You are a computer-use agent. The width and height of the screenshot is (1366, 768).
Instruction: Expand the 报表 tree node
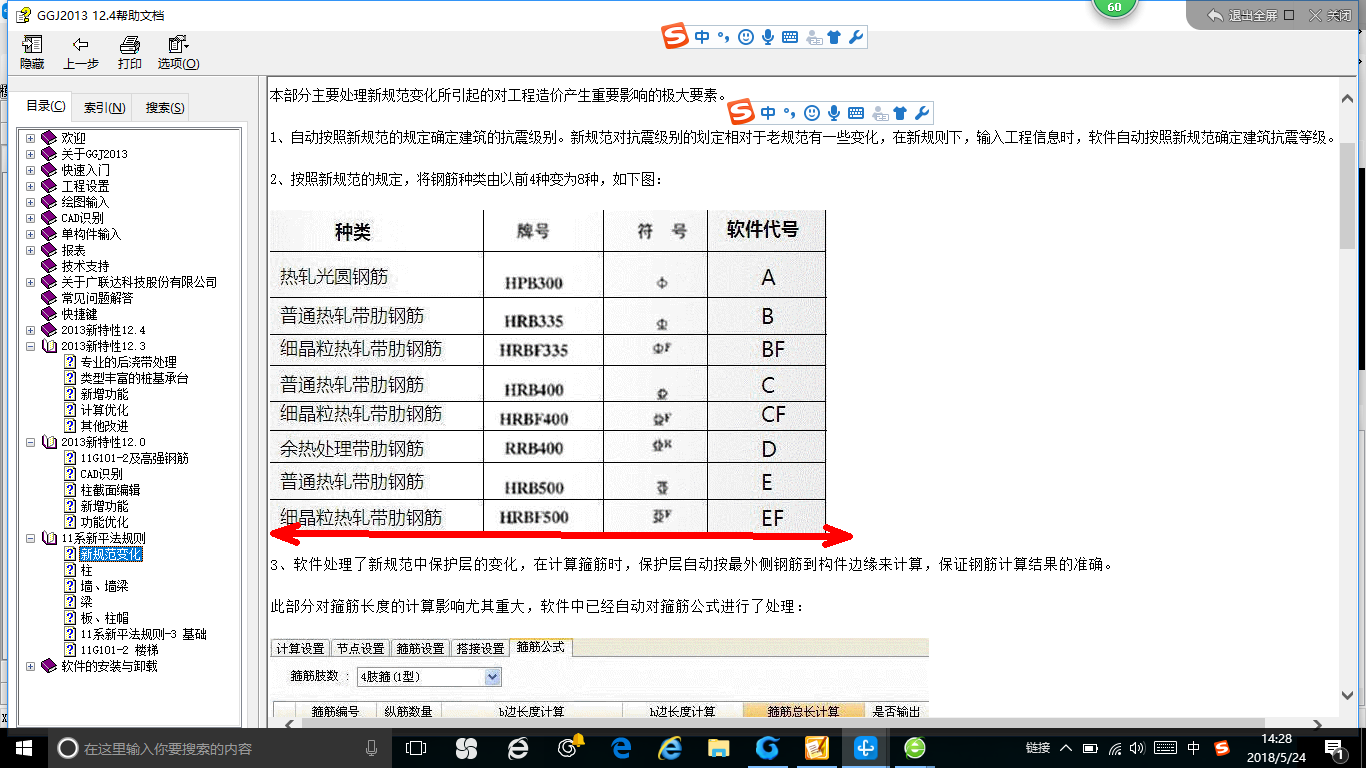point(31,250)
